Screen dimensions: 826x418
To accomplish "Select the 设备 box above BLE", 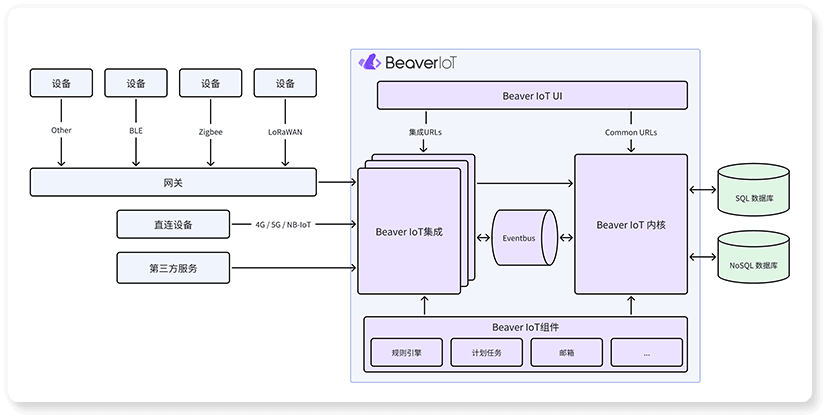I will tap(136, 83).
